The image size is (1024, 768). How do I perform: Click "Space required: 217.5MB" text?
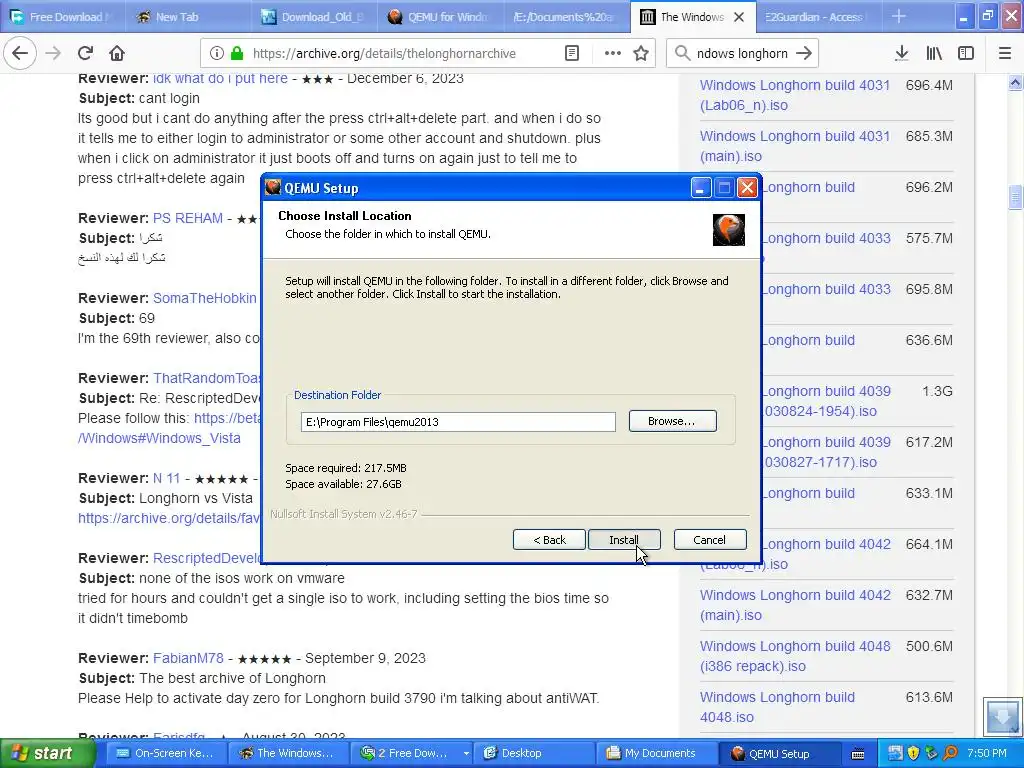pyautogui.click(x=346, y=468)
